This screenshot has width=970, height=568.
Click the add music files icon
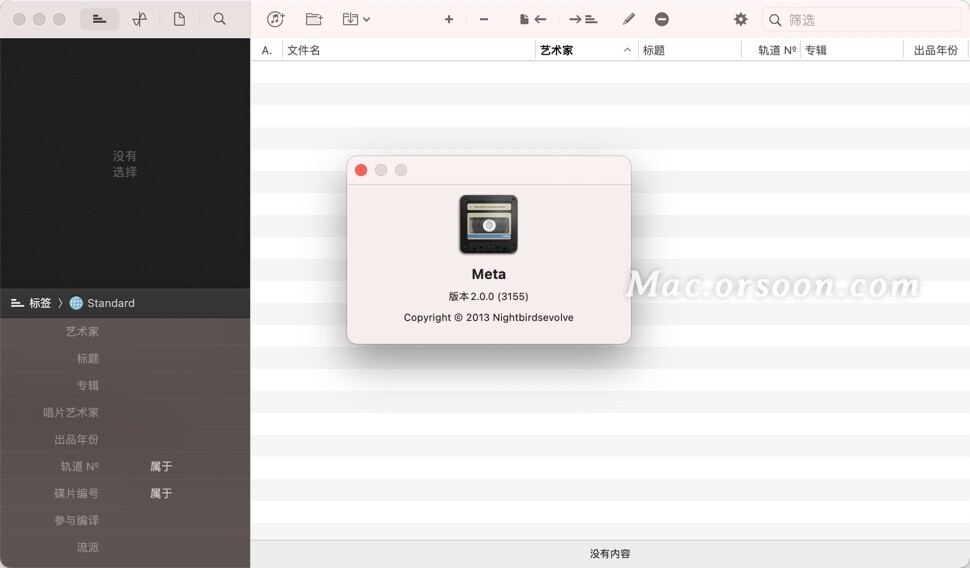coord(275,19)
